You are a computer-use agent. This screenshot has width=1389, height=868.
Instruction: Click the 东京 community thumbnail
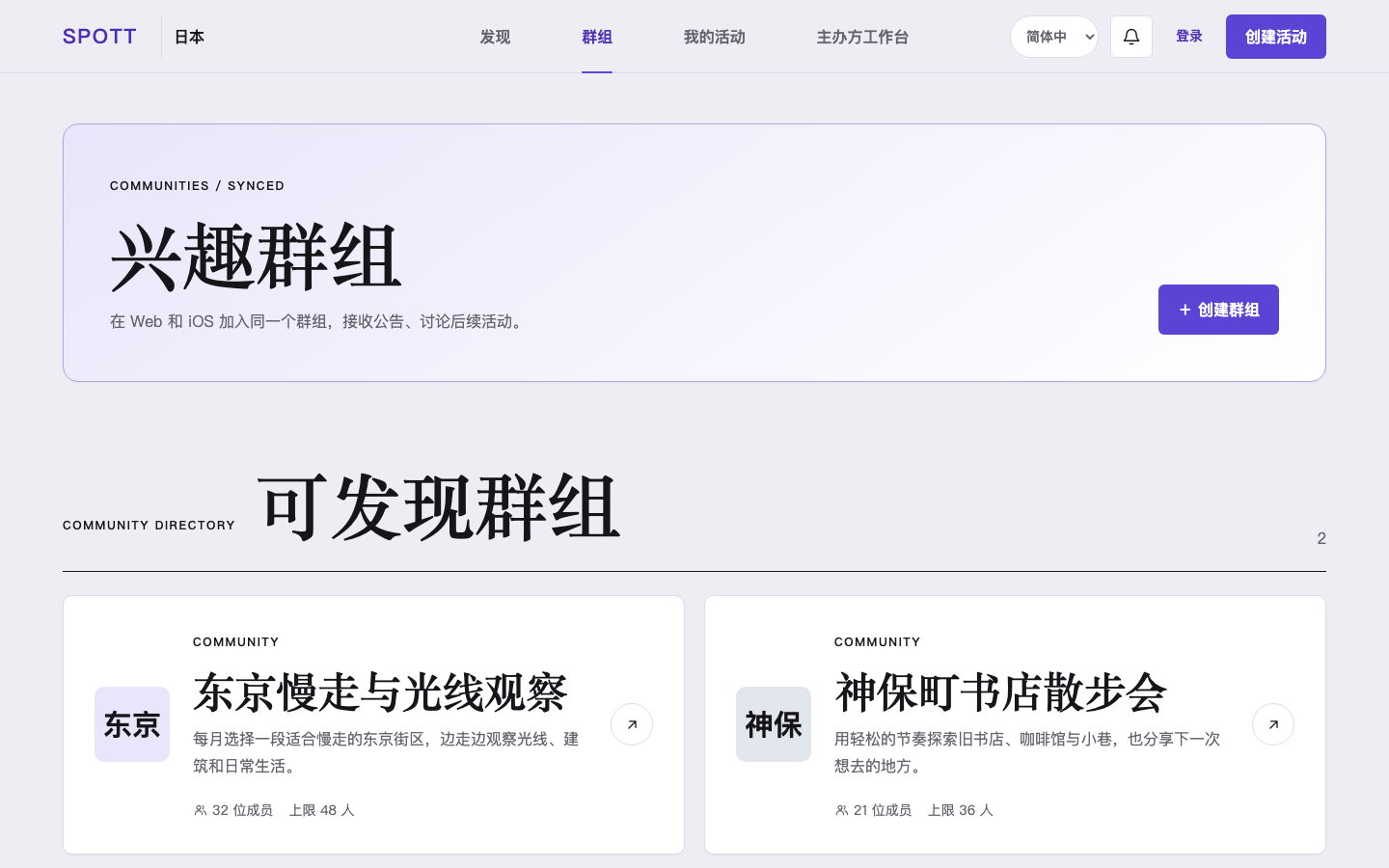(132, 724)
